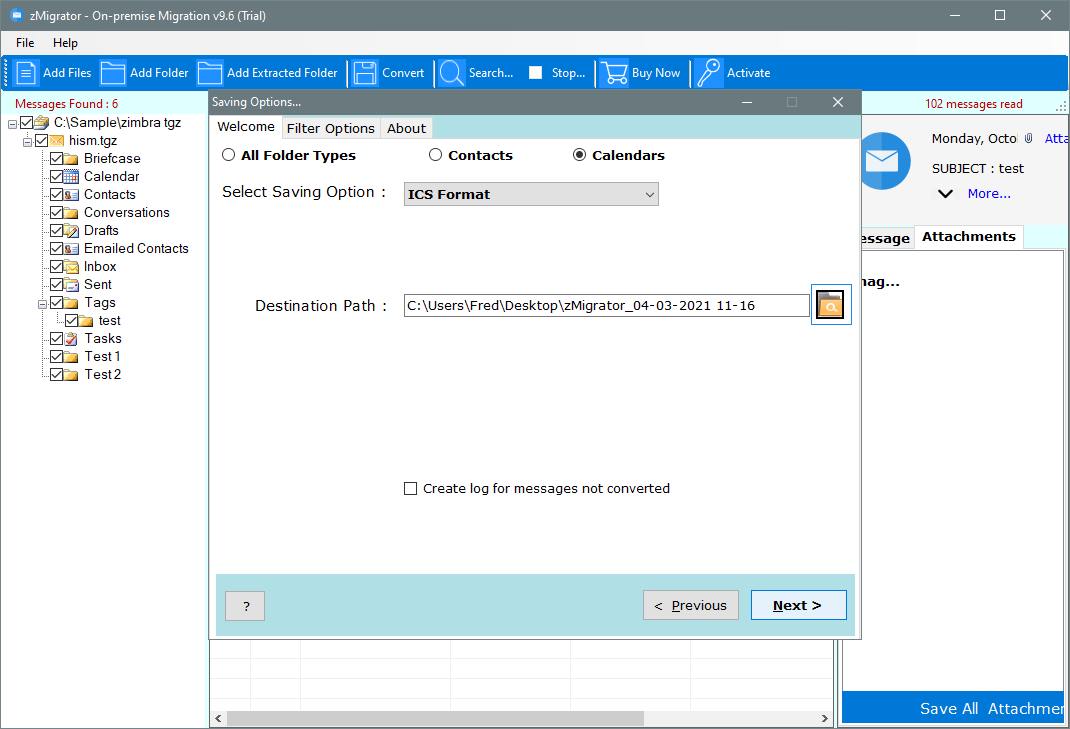Open the Attachments tab in preview pane

click(x=968, y=237)
